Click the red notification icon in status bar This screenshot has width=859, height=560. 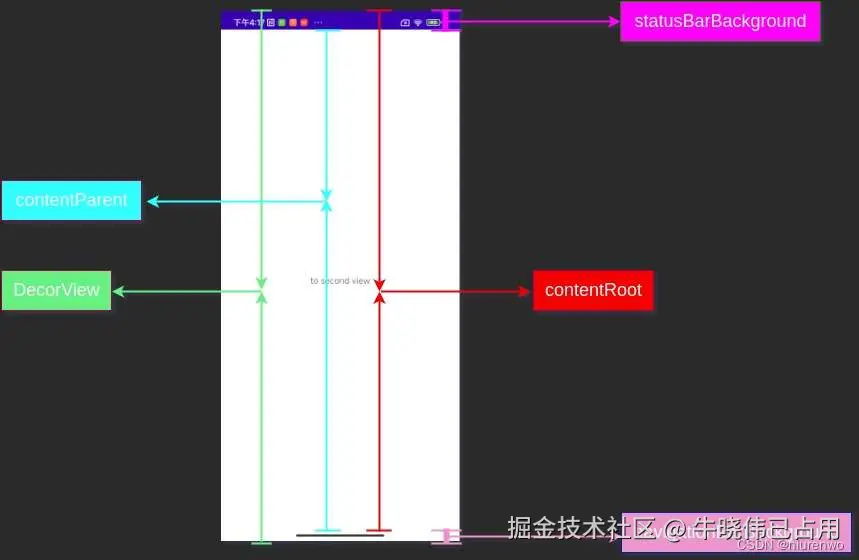[304, 22]
